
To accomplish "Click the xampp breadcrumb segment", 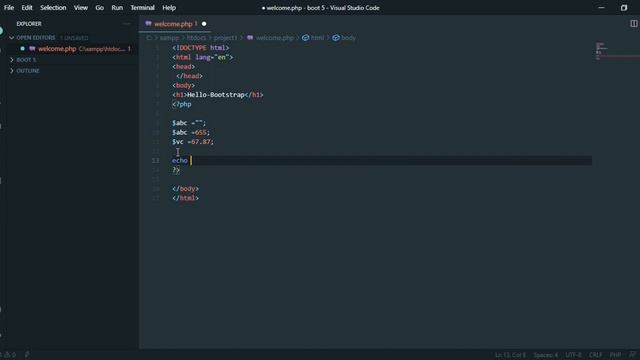I will click(x=169, y=38).
